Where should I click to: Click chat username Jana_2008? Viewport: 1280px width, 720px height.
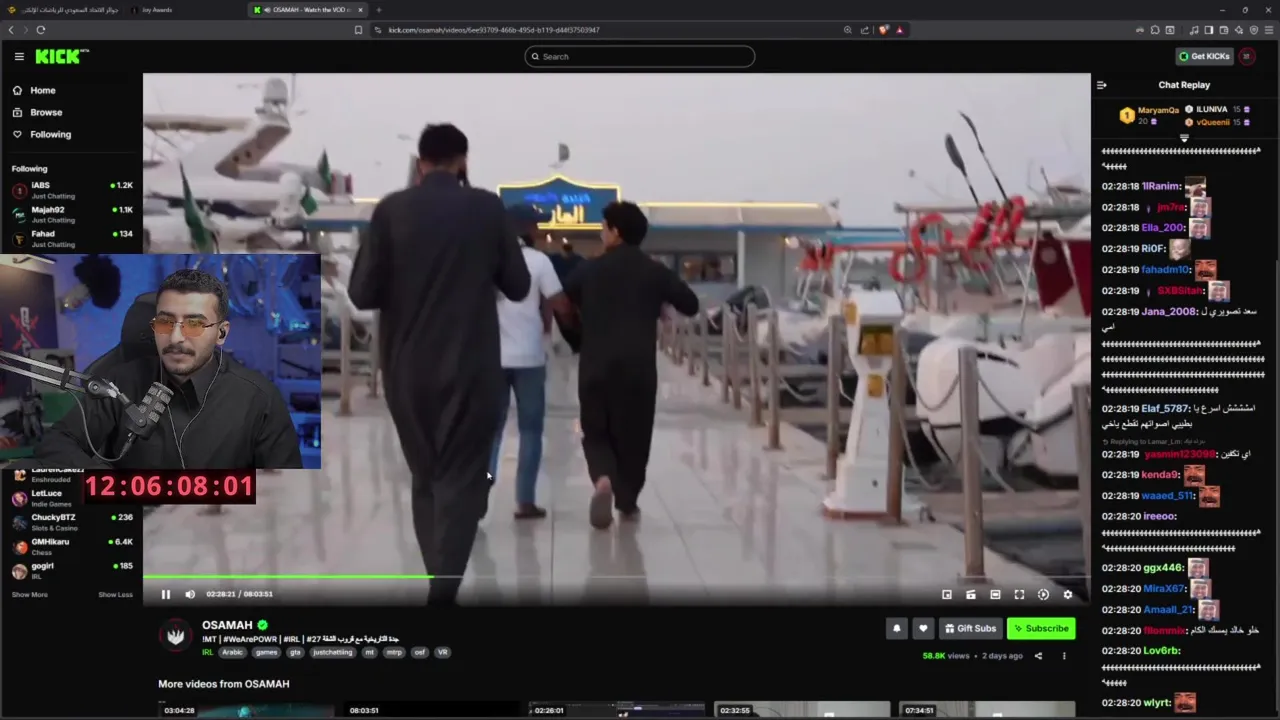1169,312
